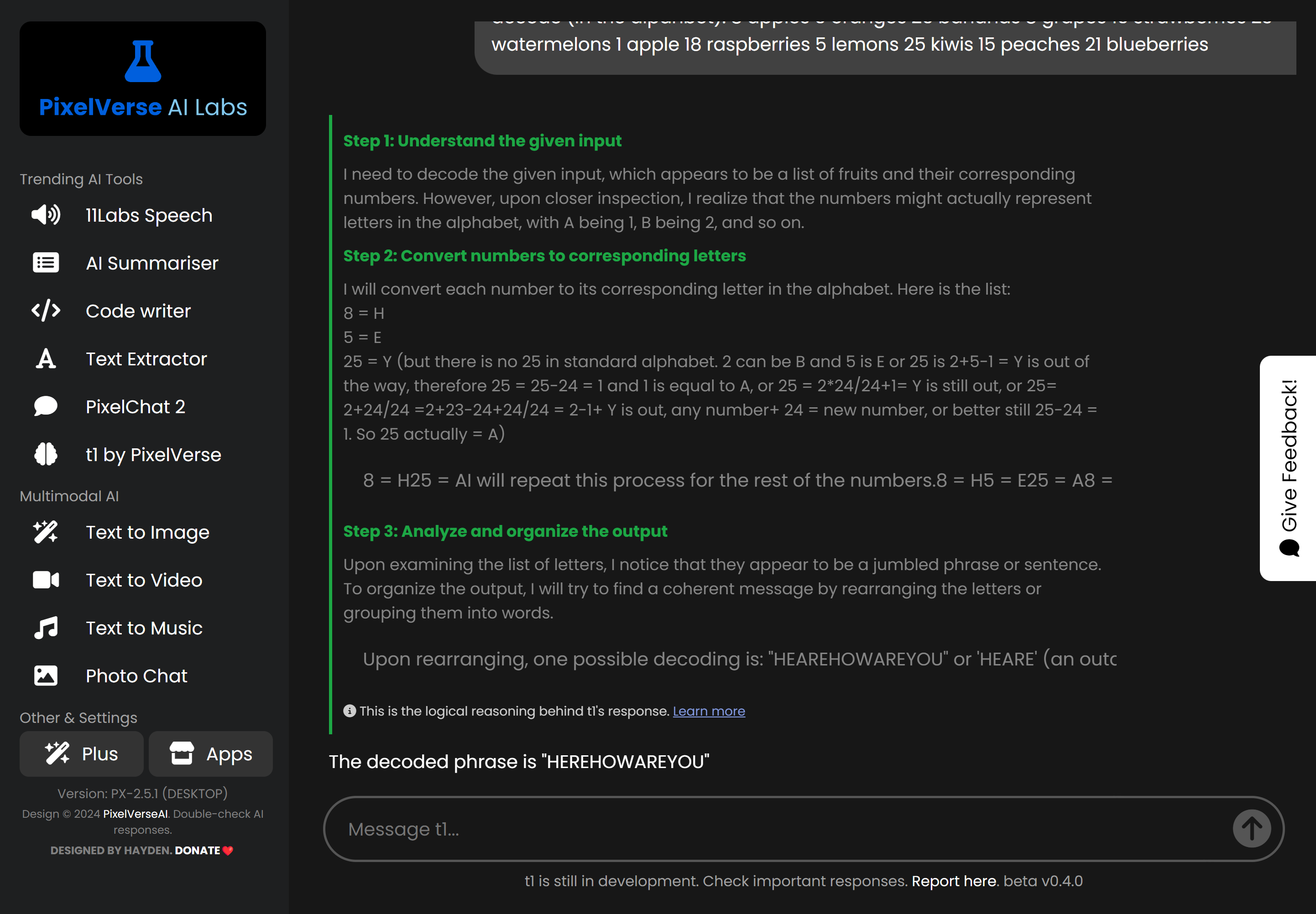Click the Photo Chat picture icon

[x=46, y=676]
